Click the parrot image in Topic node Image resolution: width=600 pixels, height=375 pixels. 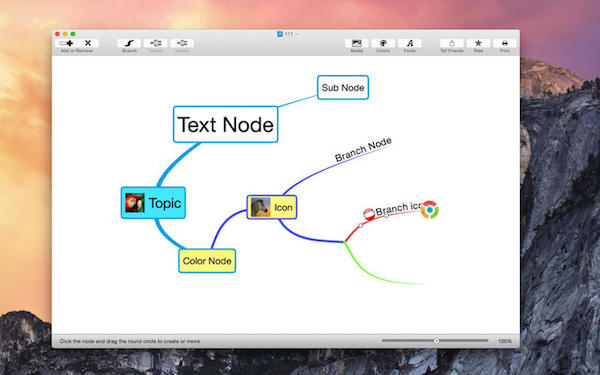(135, 203)
